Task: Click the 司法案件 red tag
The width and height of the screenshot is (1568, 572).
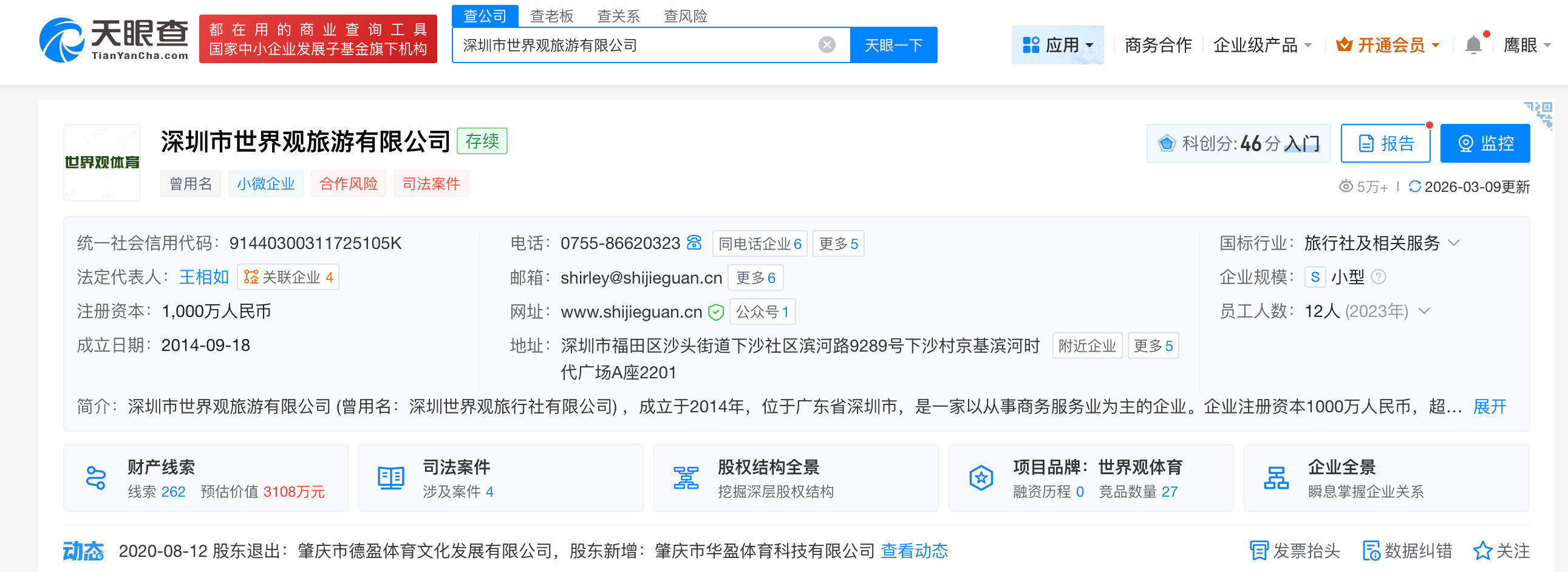Action: tap(431, 184)
